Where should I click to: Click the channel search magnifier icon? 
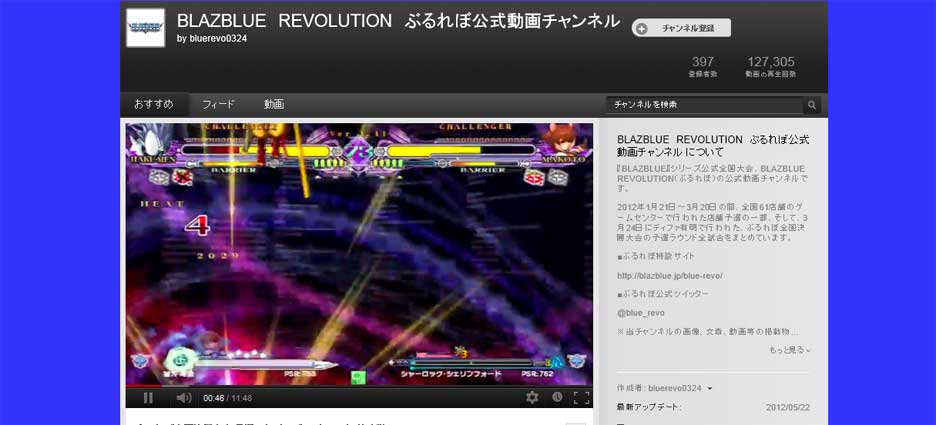tap(812, 105)
